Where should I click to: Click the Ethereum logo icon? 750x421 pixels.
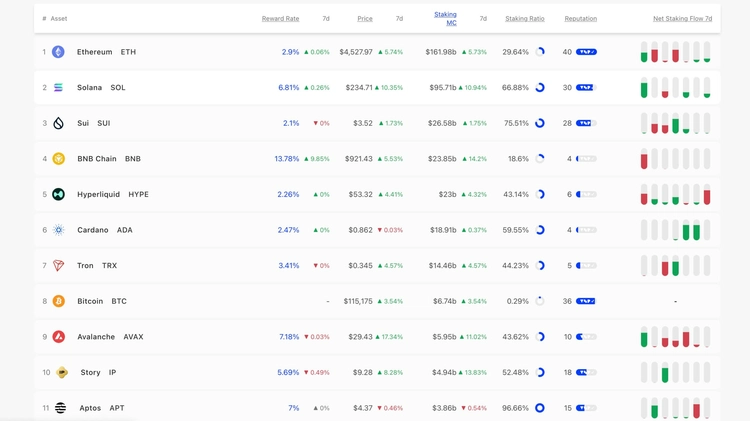58,52
